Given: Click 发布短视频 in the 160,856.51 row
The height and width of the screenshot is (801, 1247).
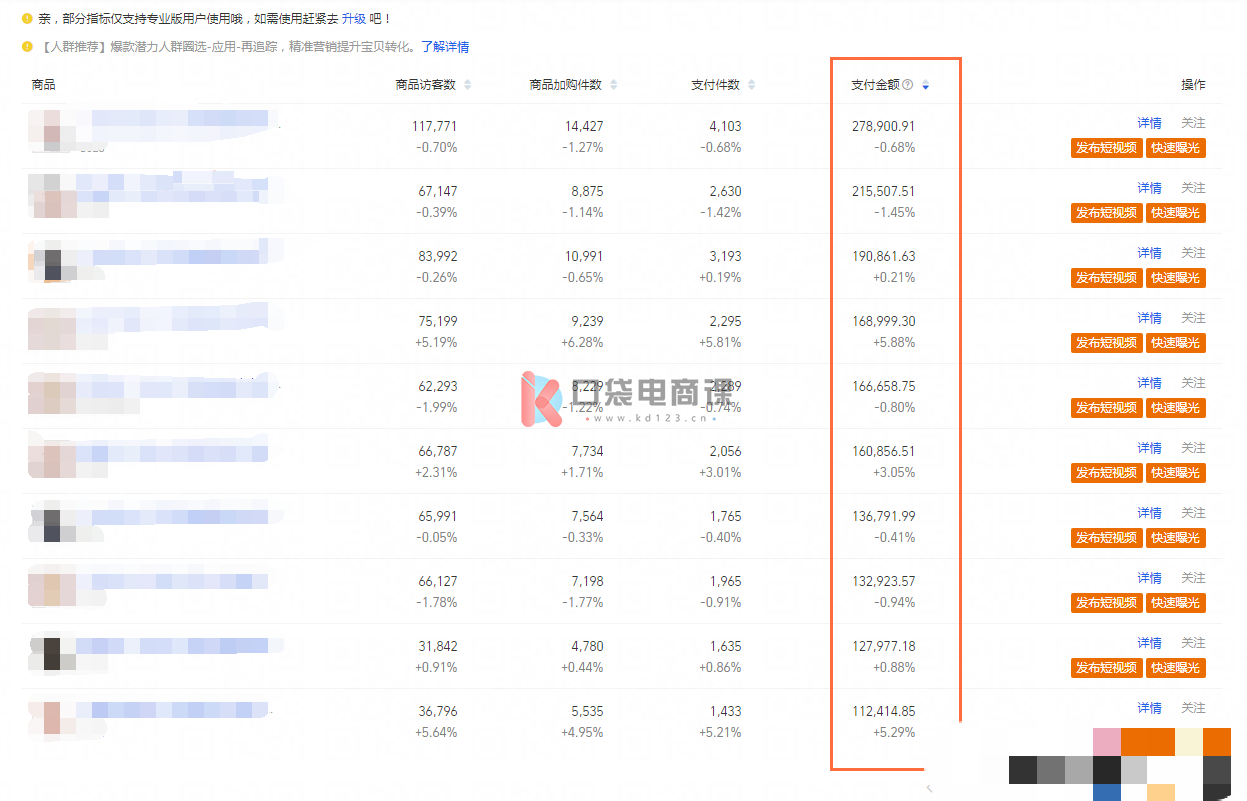Looking at the screenshot, I should (1105, 473).
